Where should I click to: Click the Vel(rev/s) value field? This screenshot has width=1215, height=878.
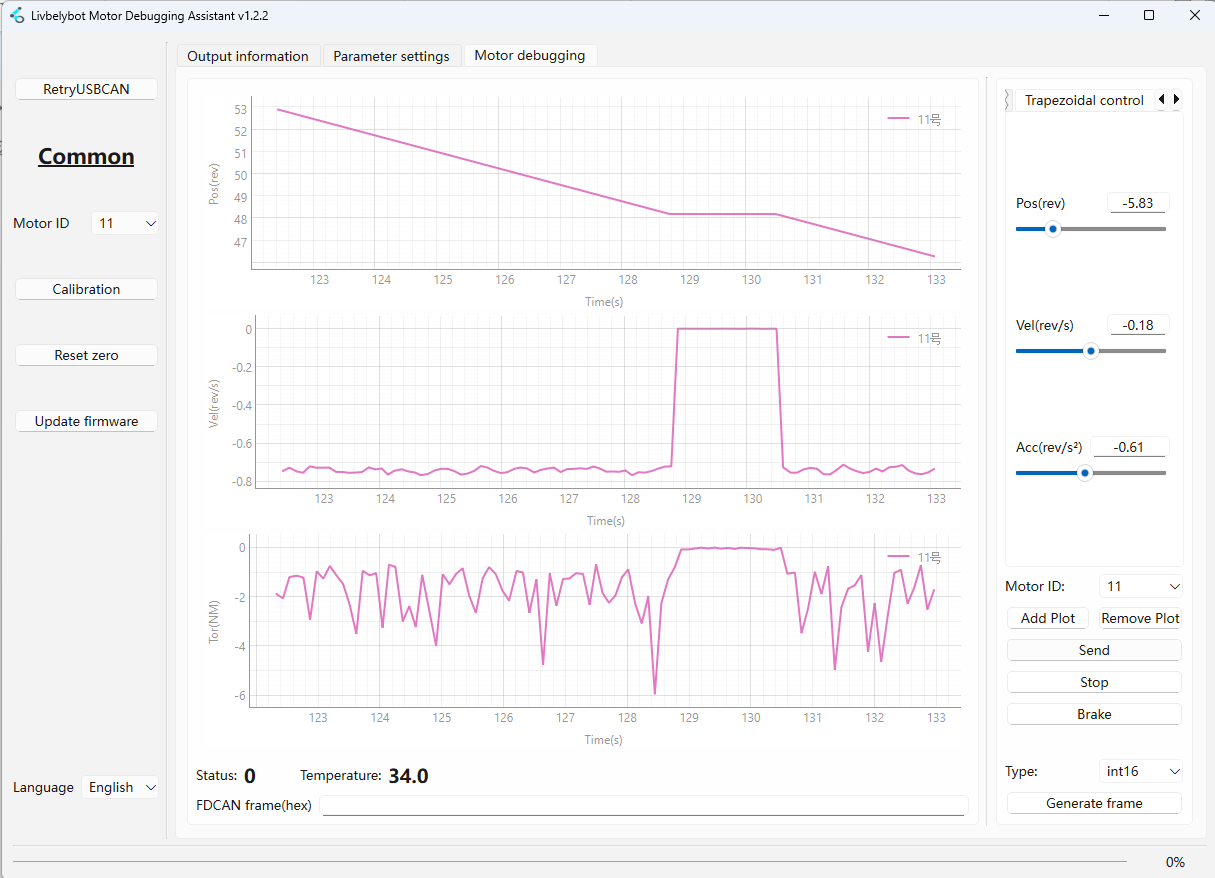tap(1138, 325)
